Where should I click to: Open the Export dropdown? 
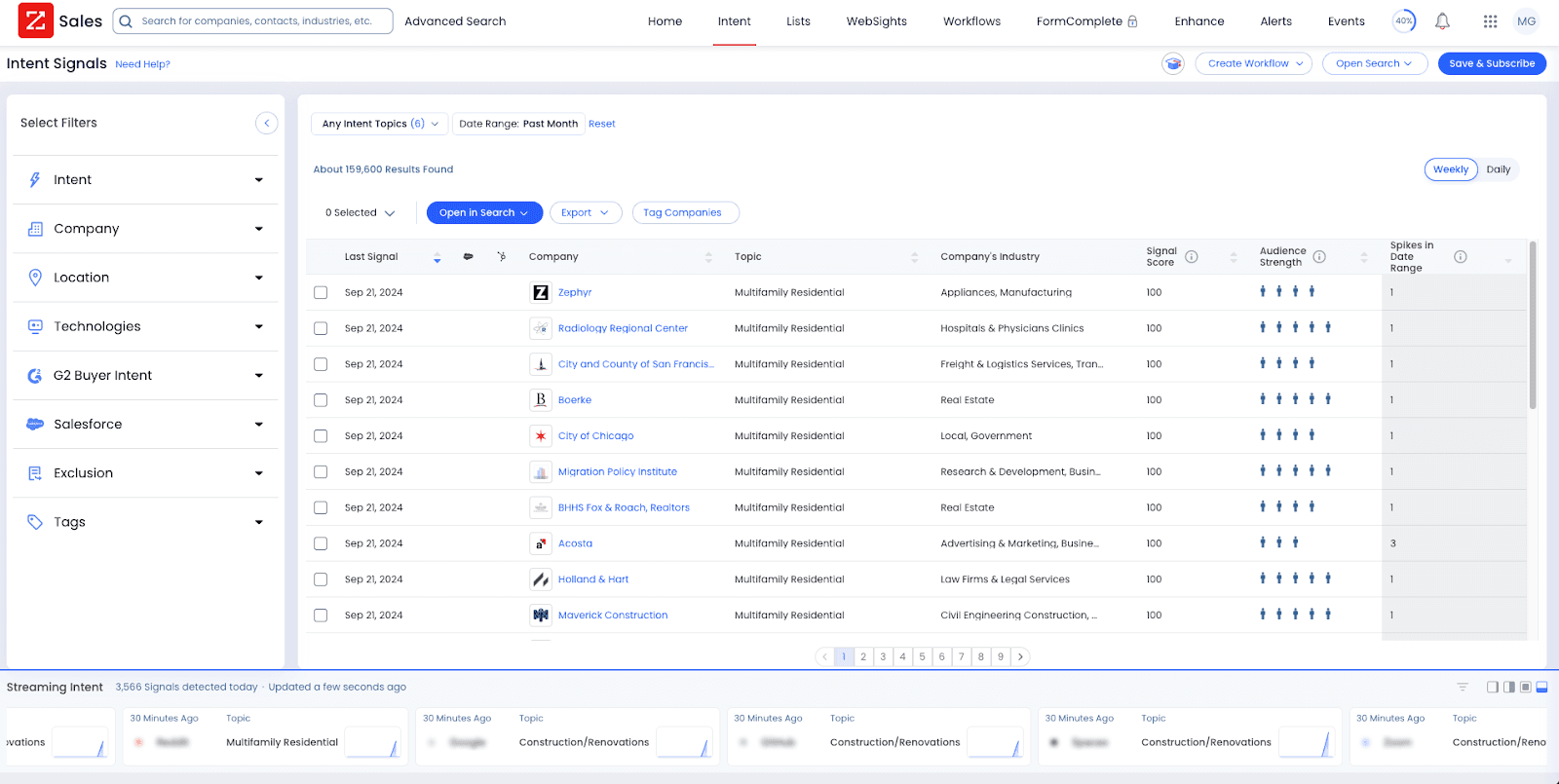586,212
